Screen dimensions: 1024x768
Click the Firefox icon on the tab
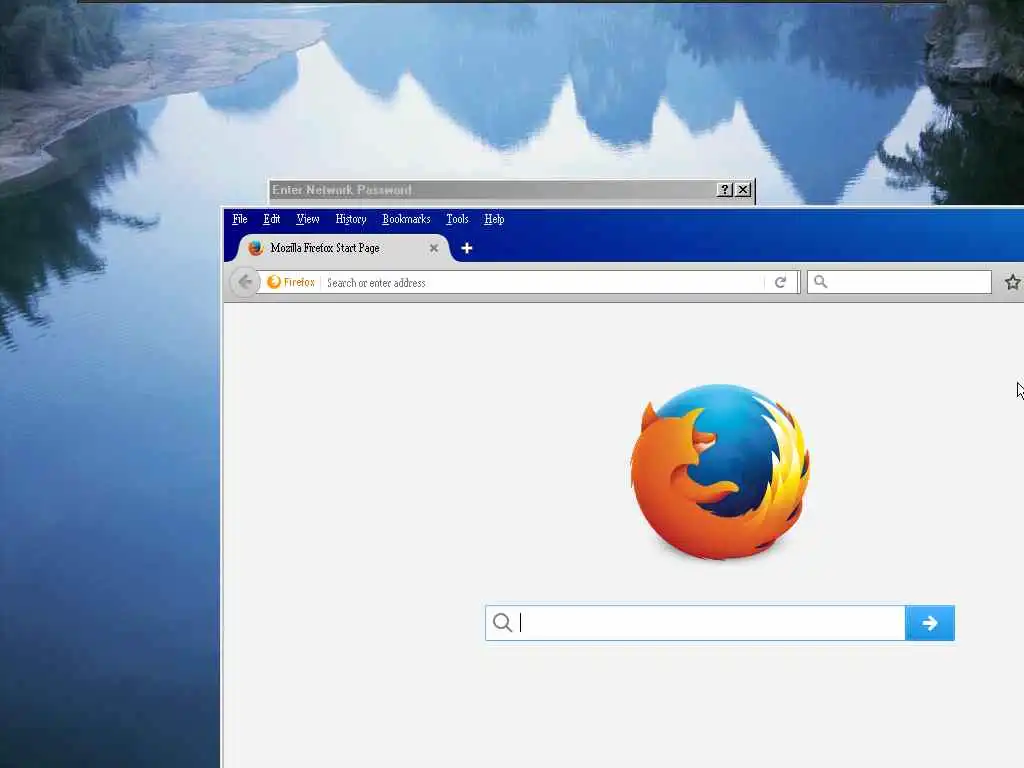coord(255,248)
